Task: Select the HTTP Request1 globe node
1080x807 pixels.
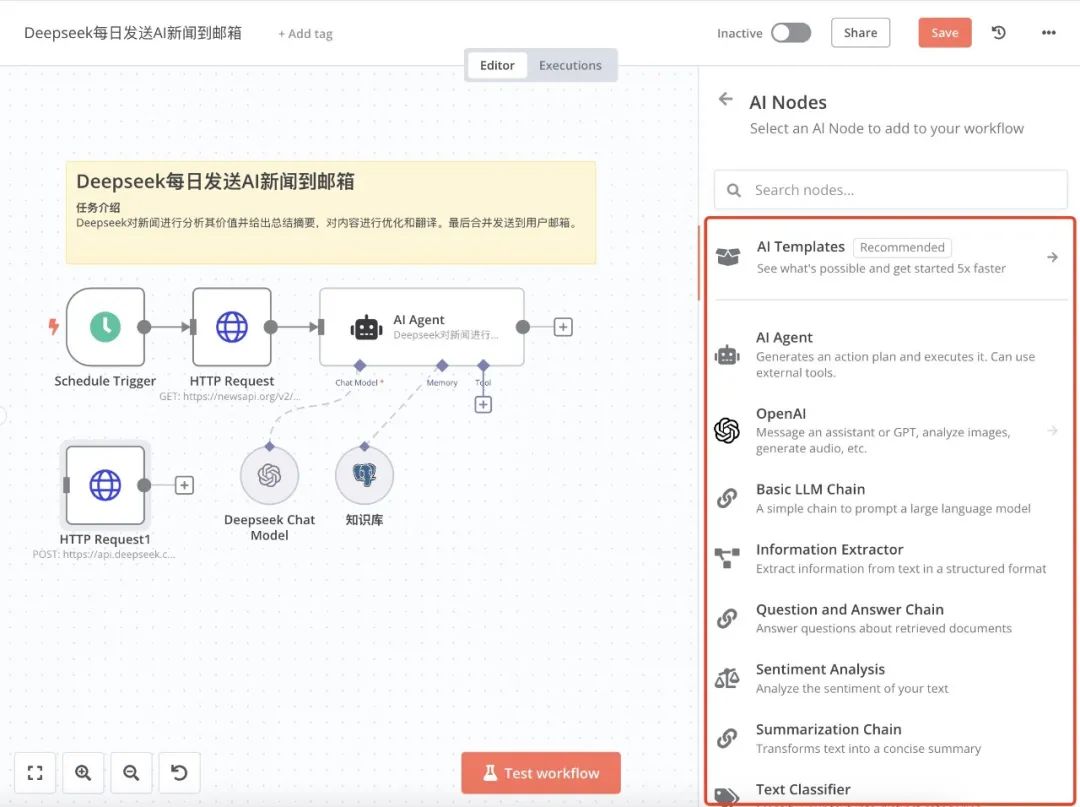Action: pyautogui.click(x=105, y=485)
